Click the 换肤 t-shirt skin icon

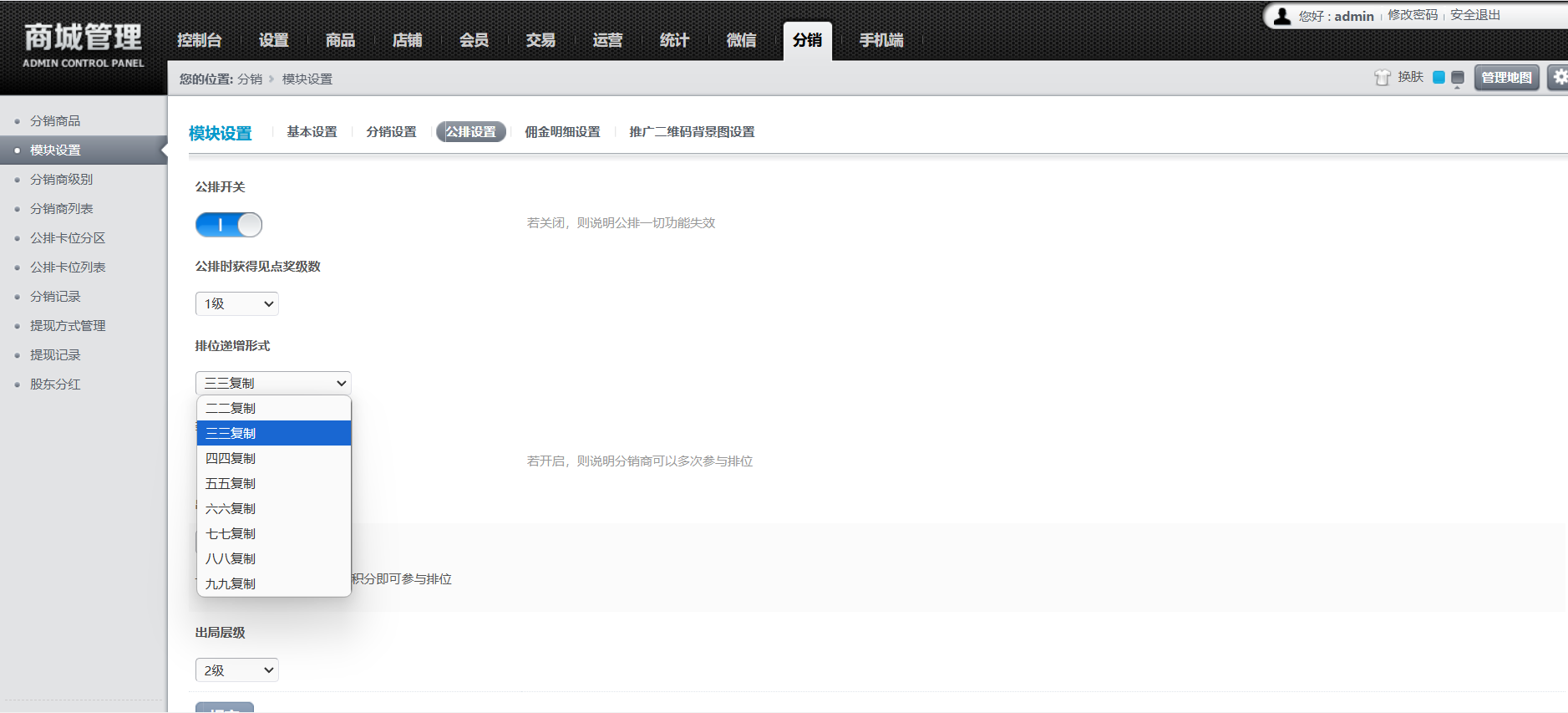click(x=1383, y=78)
